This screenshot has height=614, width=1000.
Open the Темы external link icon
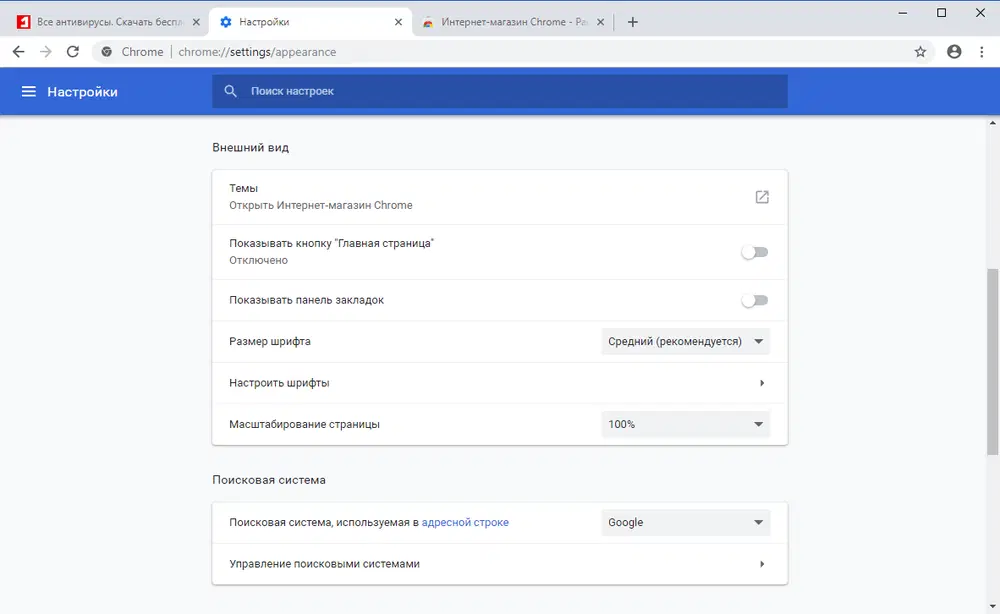[x=762, y=197]
